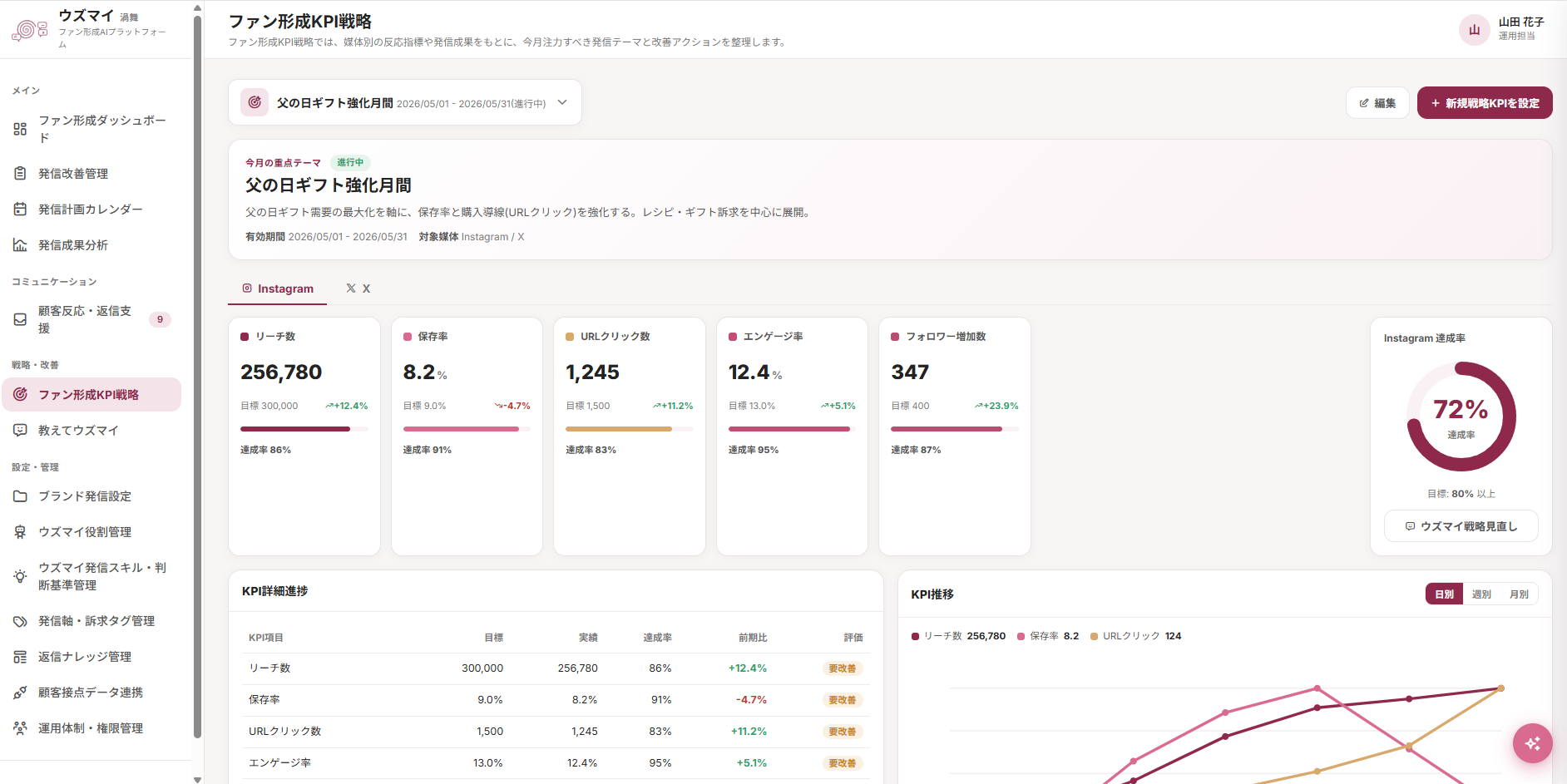Open 運用体制・権限管理 link

[x=91, y=728]
